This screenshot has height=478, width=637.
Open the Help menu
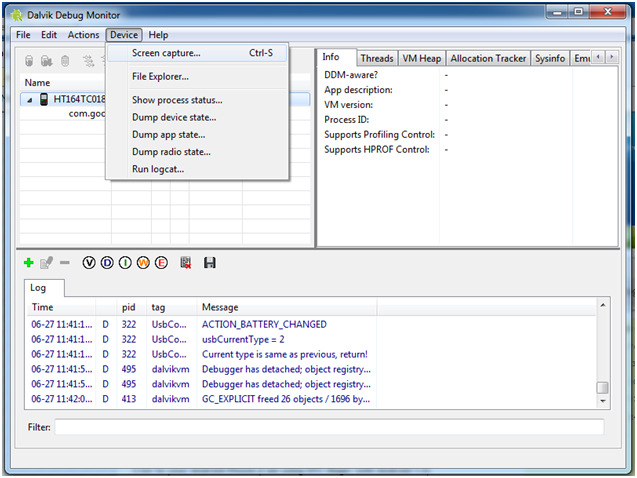click(158, 35)
